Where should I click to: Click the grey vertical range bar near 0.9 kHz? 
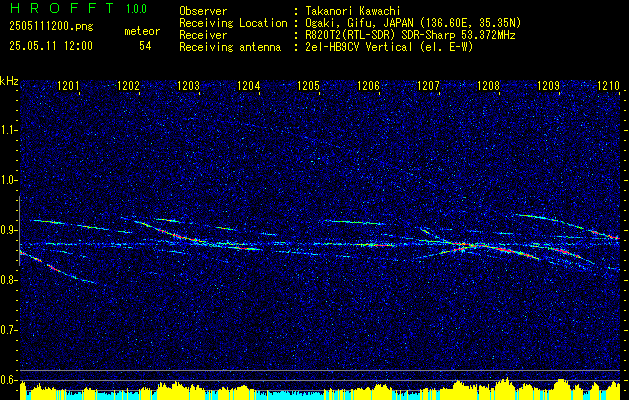point(19,231)
